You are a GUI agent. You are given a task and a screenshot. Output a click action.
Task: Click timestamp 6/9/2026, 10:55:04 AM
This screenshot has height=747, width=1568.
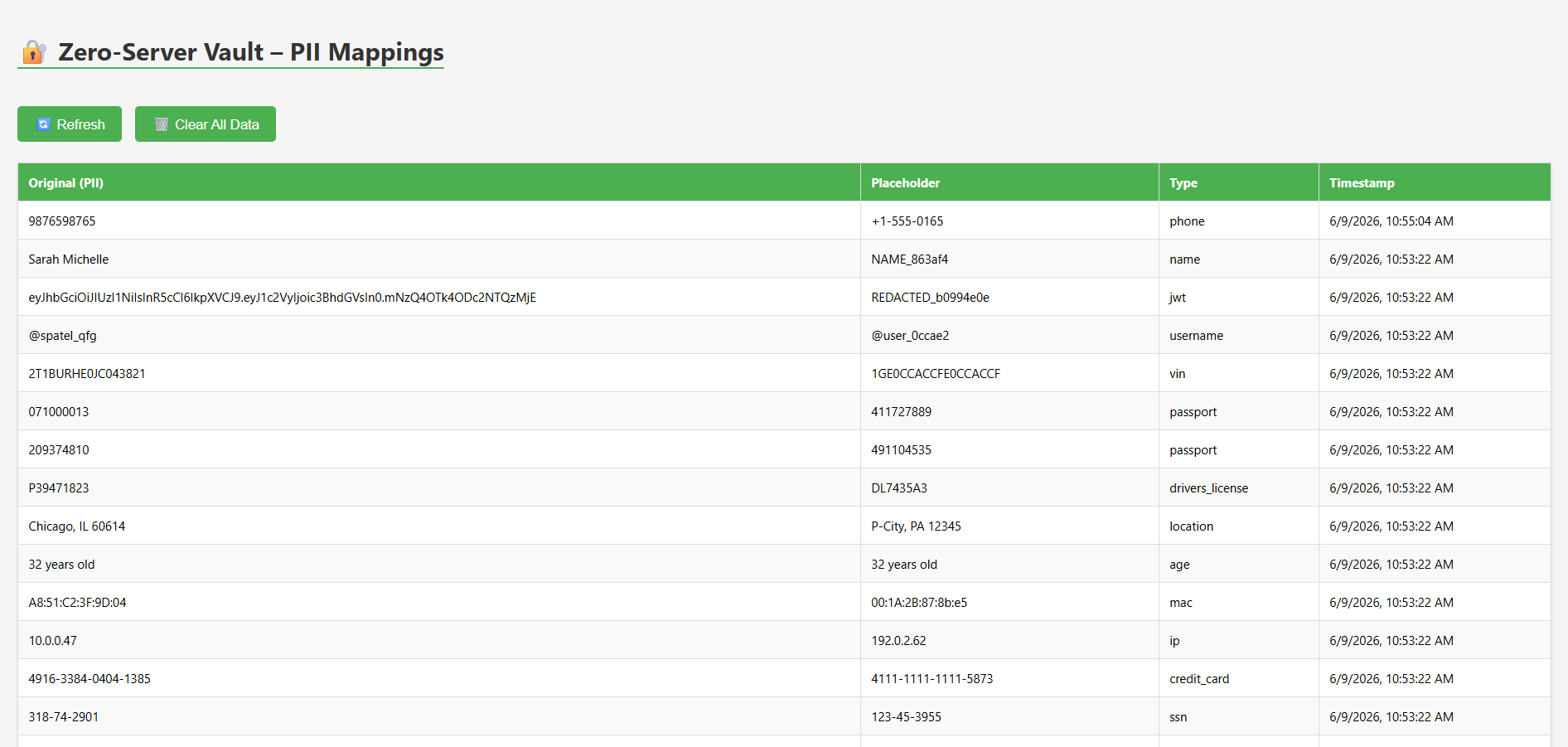pos(1391,221)
